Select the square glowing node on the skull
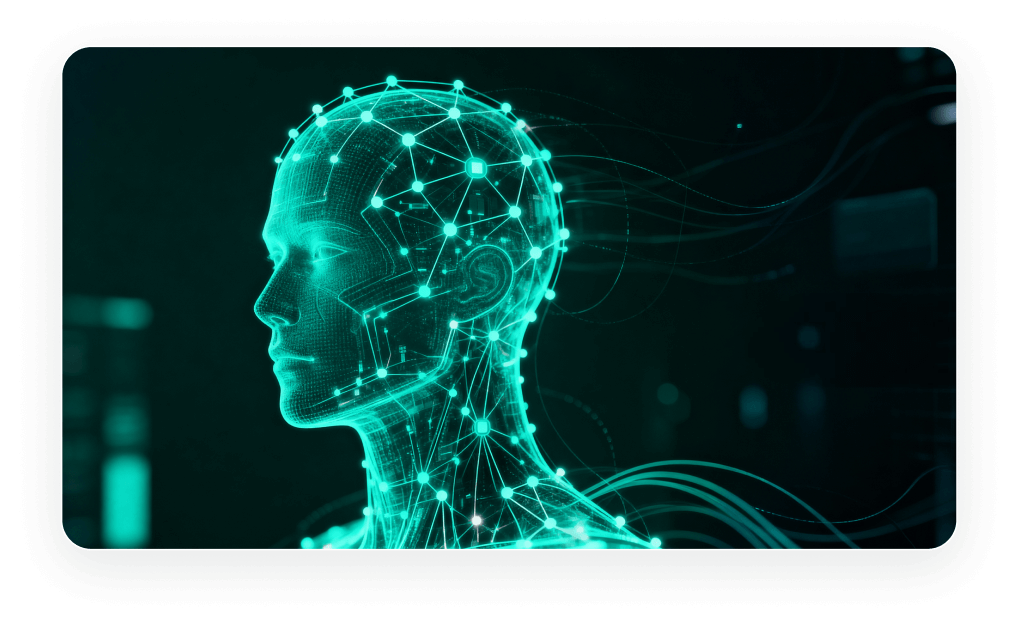This screenshot has width=1019, height=627. coord(476,167)
